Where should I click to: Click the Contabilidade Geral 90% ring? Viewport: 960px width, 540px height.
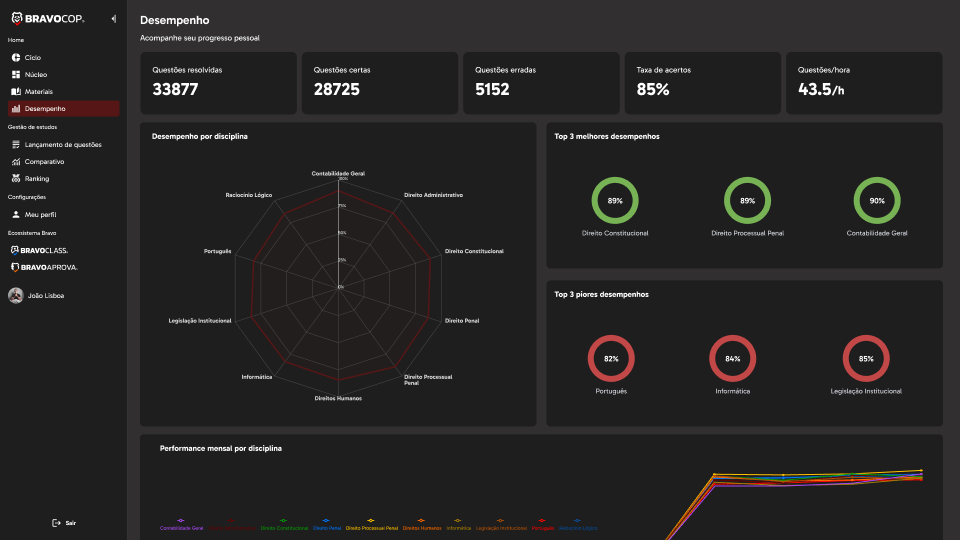click(x=877, y=200)
